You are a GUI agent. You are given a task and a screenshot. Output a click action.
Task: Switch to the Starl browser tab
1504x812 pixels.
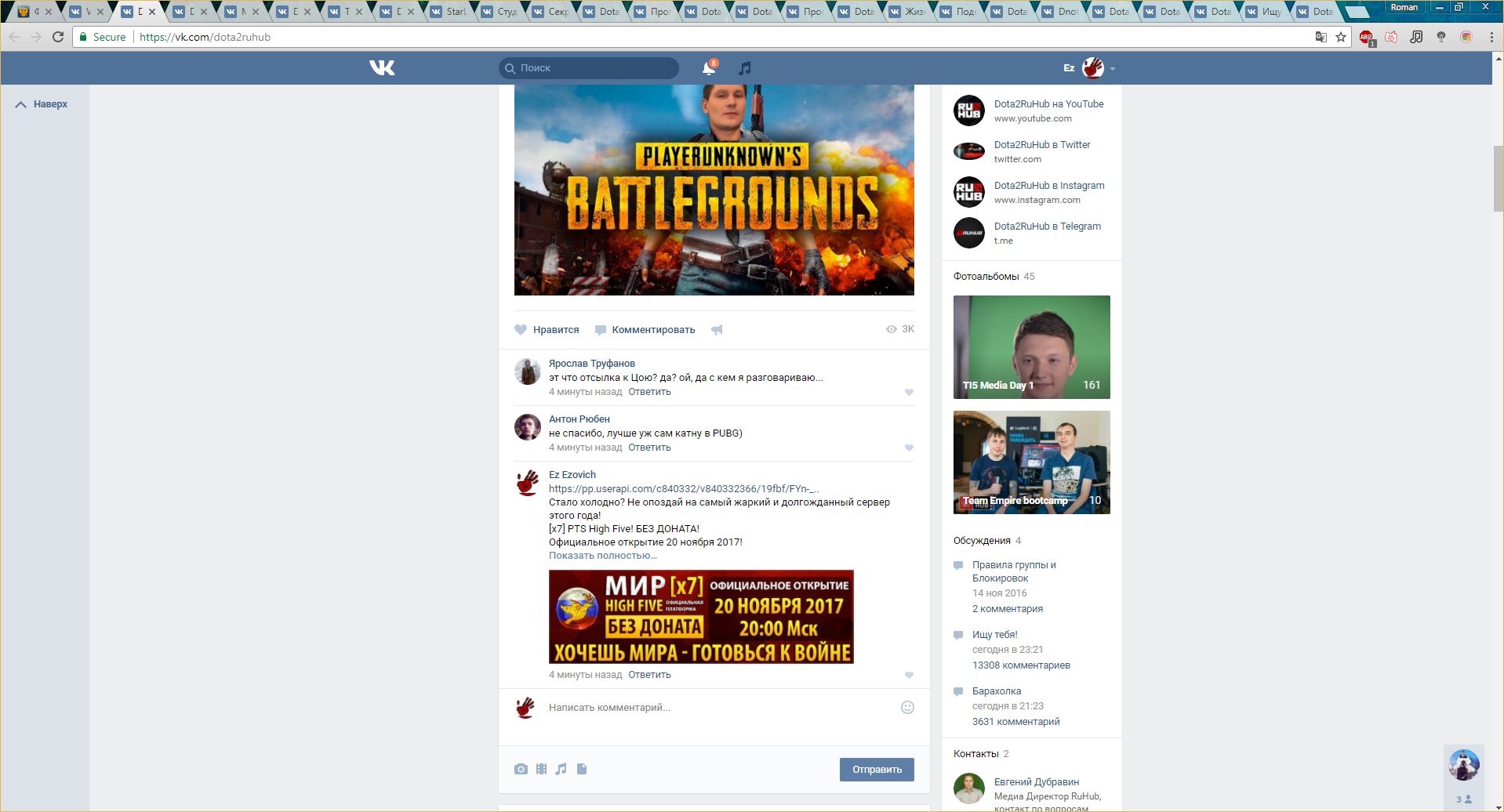coord(449,12)
